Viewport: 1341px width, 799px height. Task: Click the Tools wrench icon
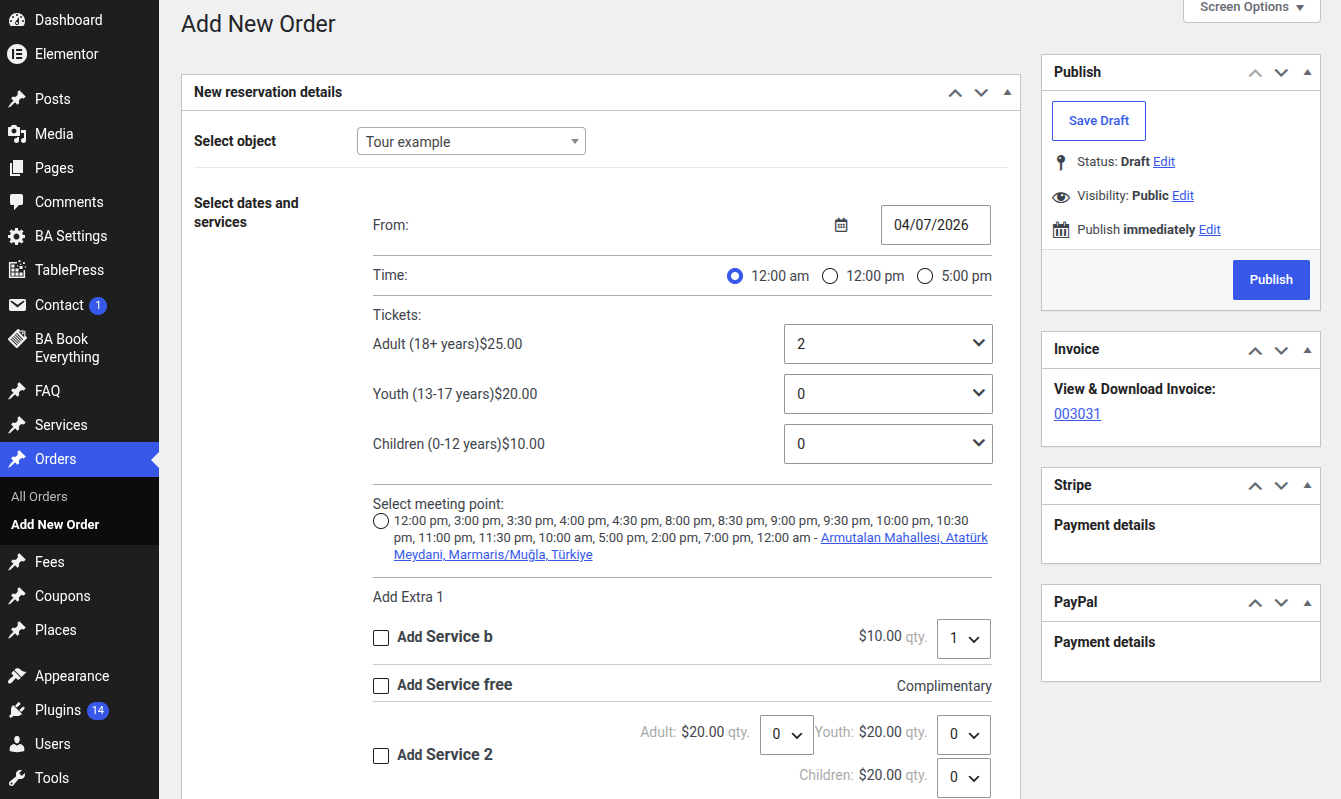tap(17, 778)
